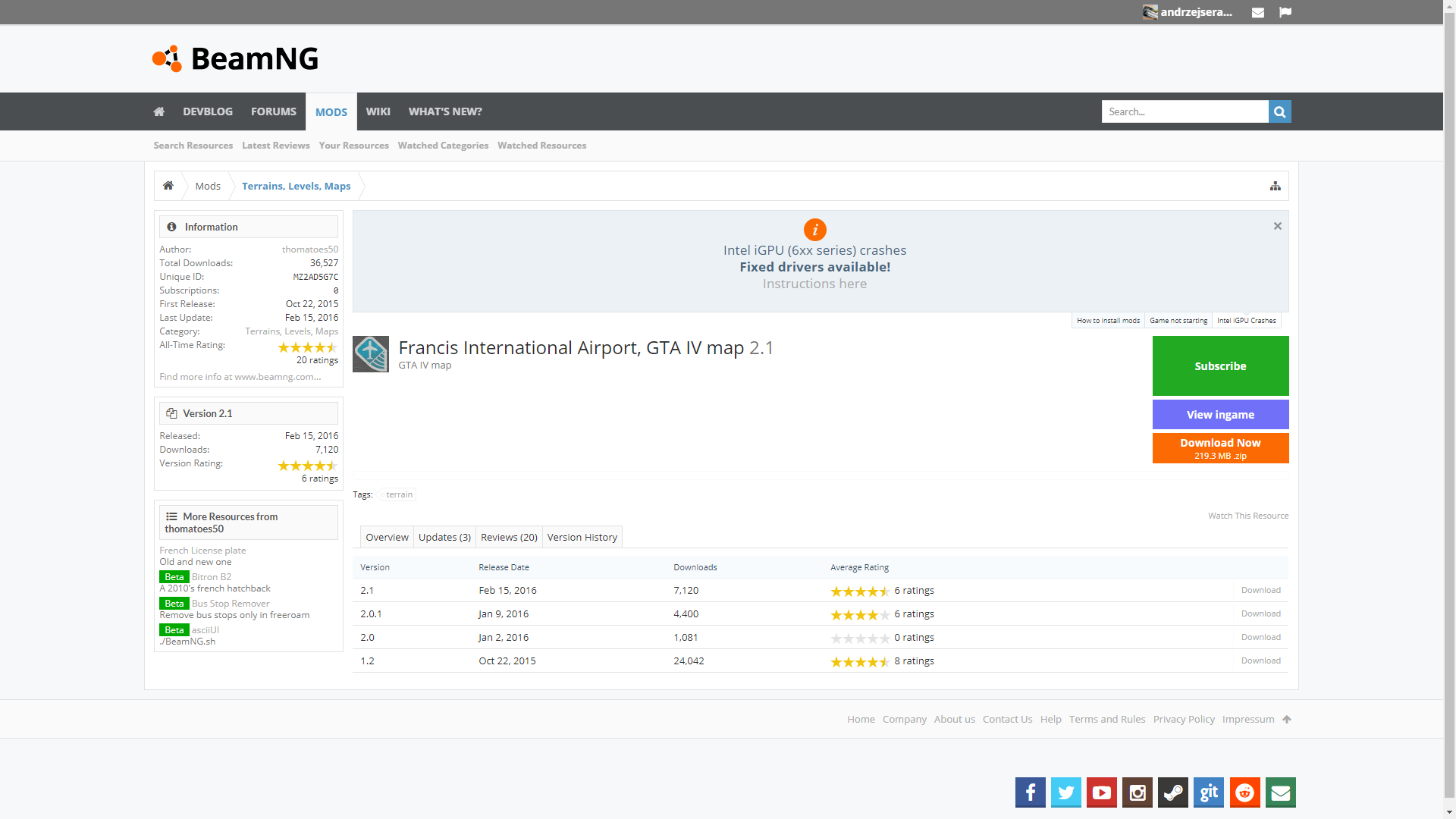
Task: Click the BeamNG logo
Action: tap(235, 58)
